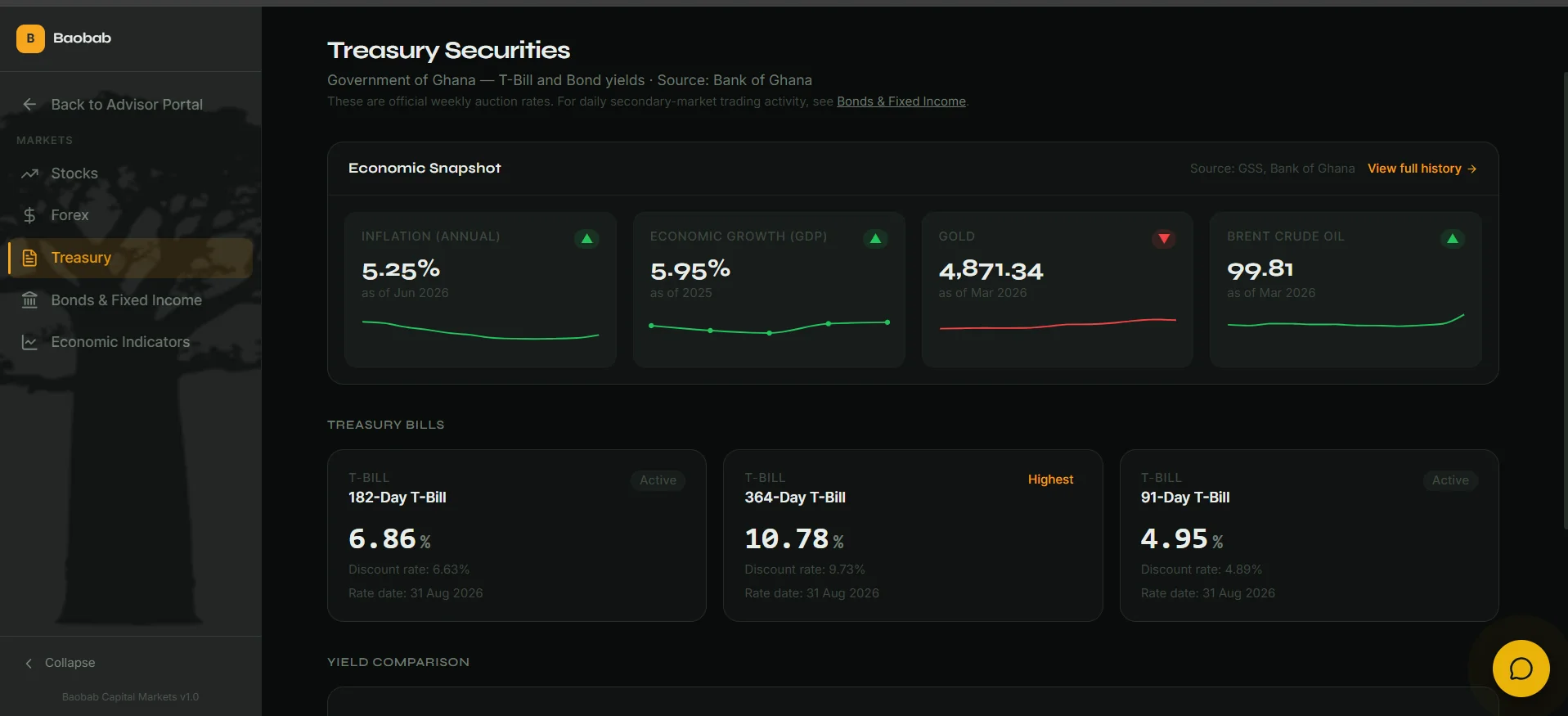Select the 182-Day T-Bill card title

pyautogui.click(x=398, y=498)
